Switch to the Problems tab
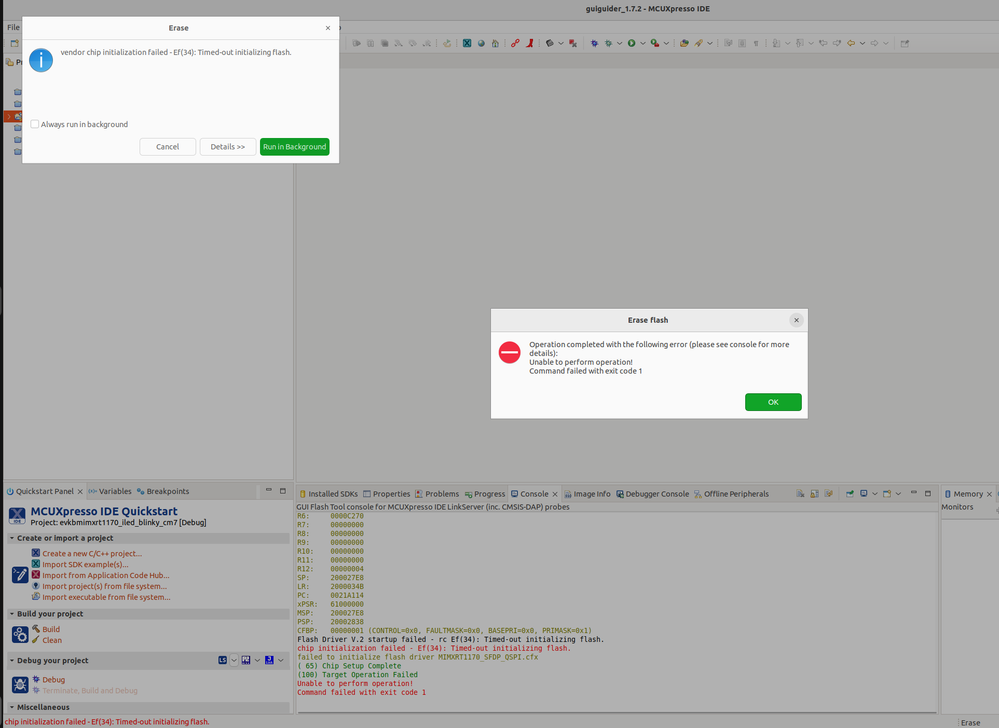This screenshot has width=999, height=728. pyautogui.click(x=437, y=494)
